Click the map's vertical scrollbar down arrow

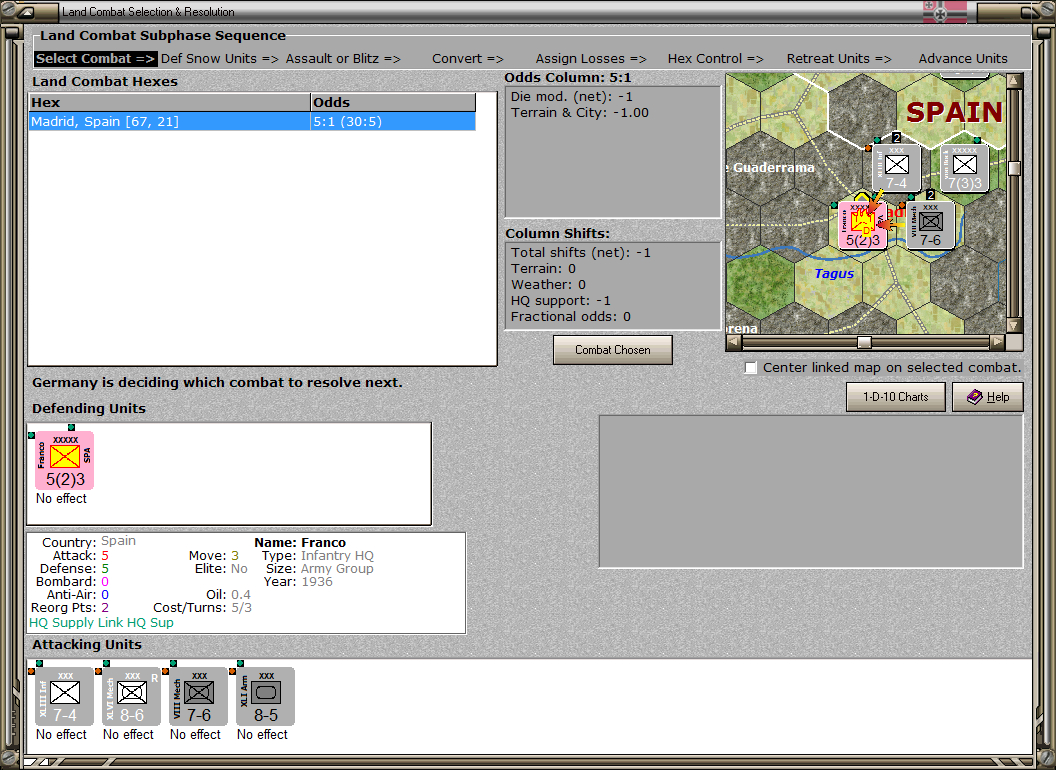click(1014, 325)
